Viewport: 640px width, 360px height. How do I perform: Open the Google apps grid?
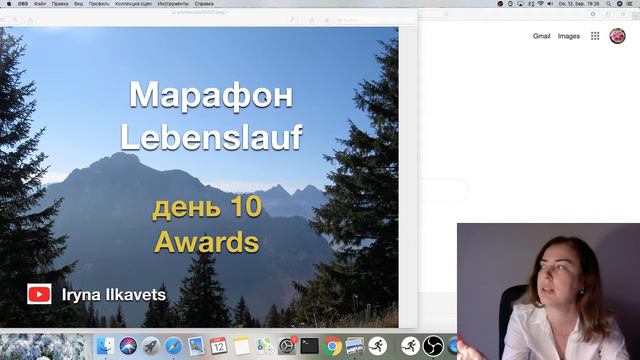pyautogui.click(x=595, y=36)
